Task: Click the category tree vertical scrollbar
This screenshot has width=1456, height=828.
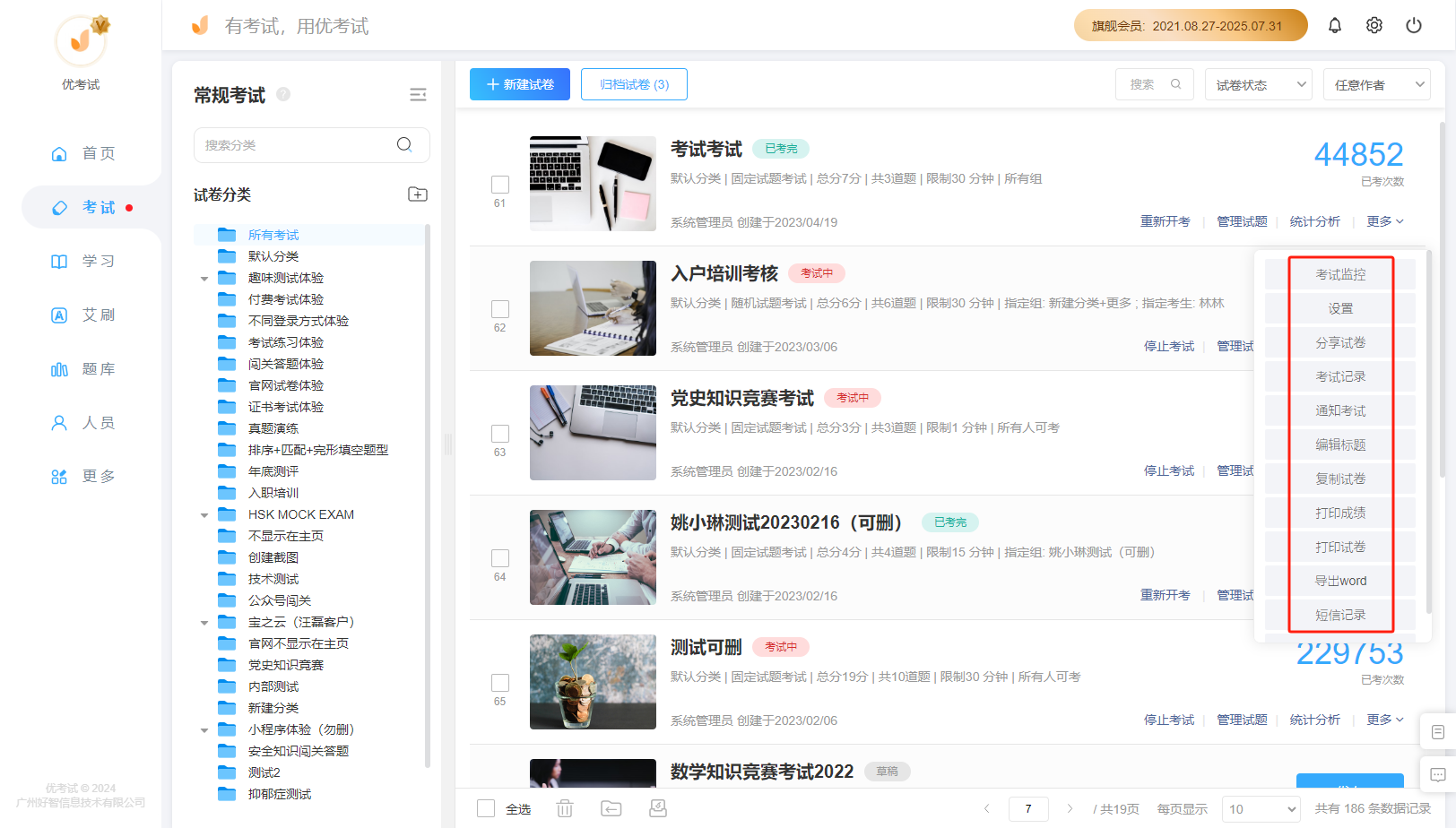Action: [428, 495]
